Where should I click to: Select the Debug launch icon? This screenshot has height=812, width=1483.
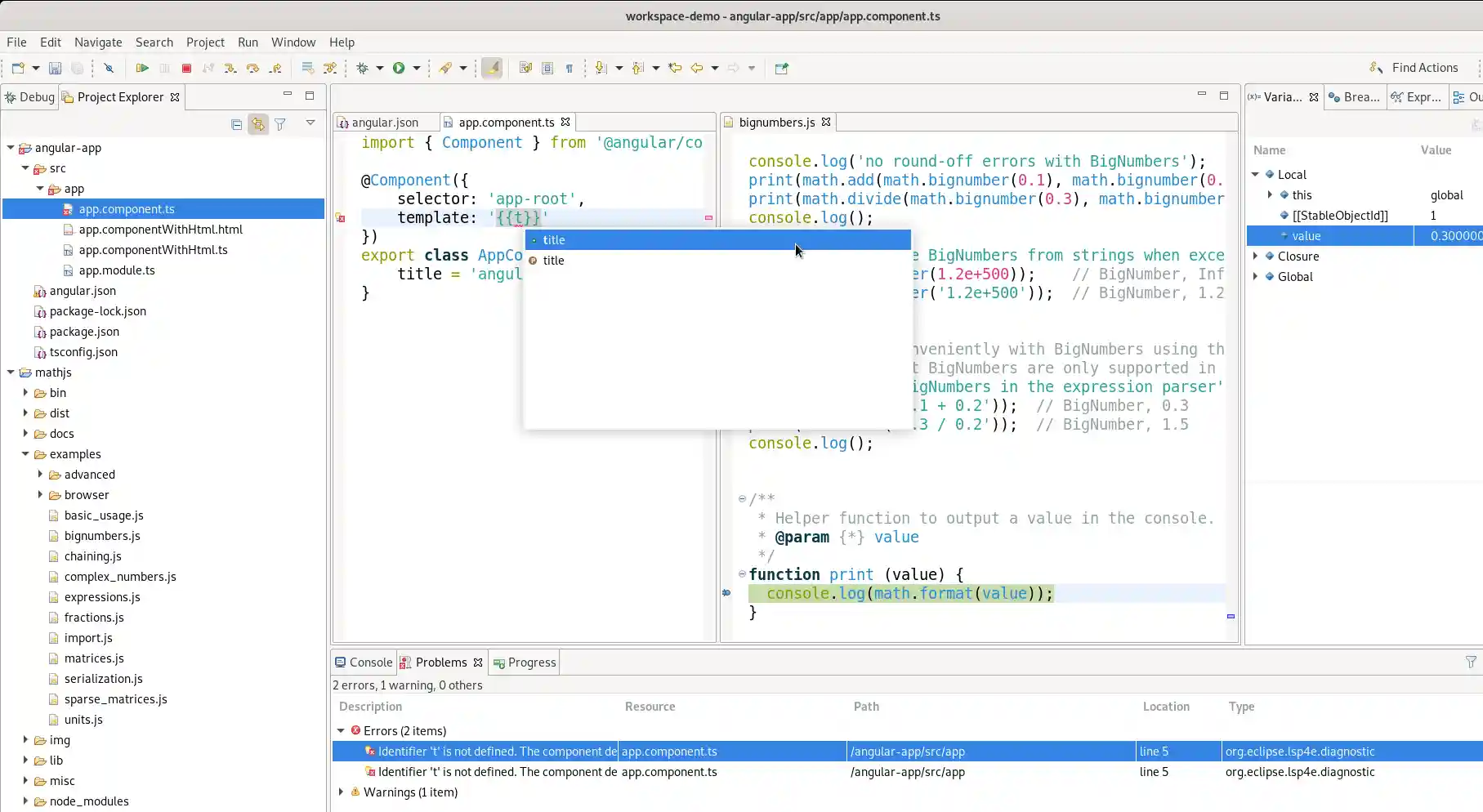click(x=363, y=68)
